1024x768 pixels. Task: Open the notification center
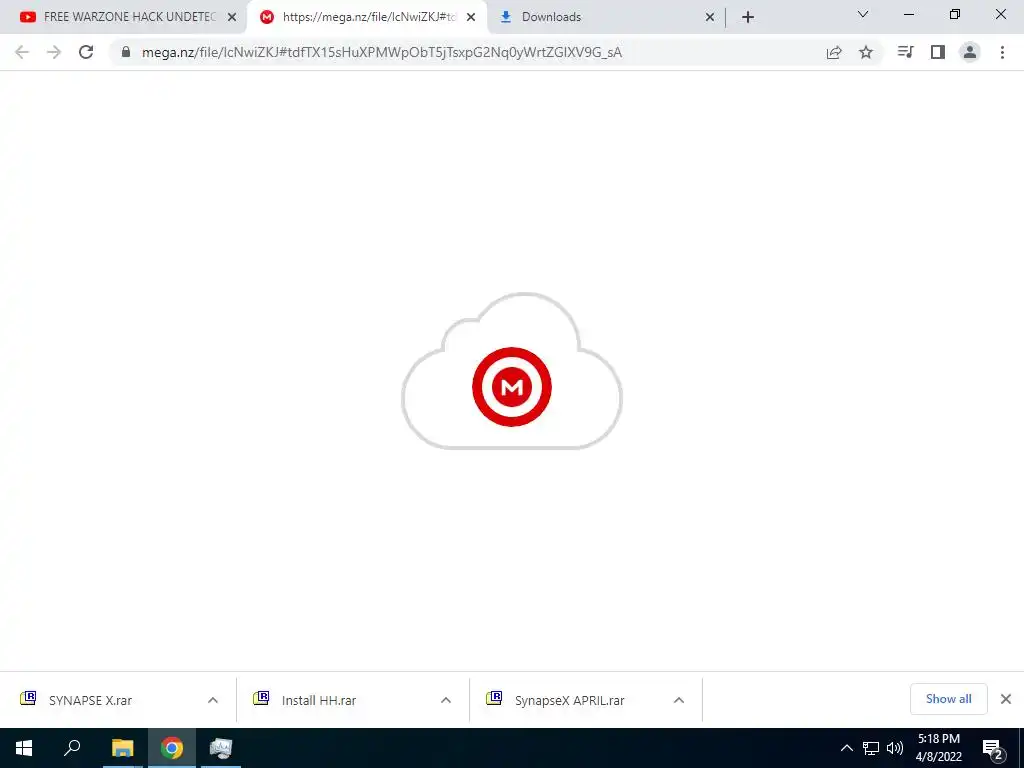pyautogui.click(x=993, y=748)
